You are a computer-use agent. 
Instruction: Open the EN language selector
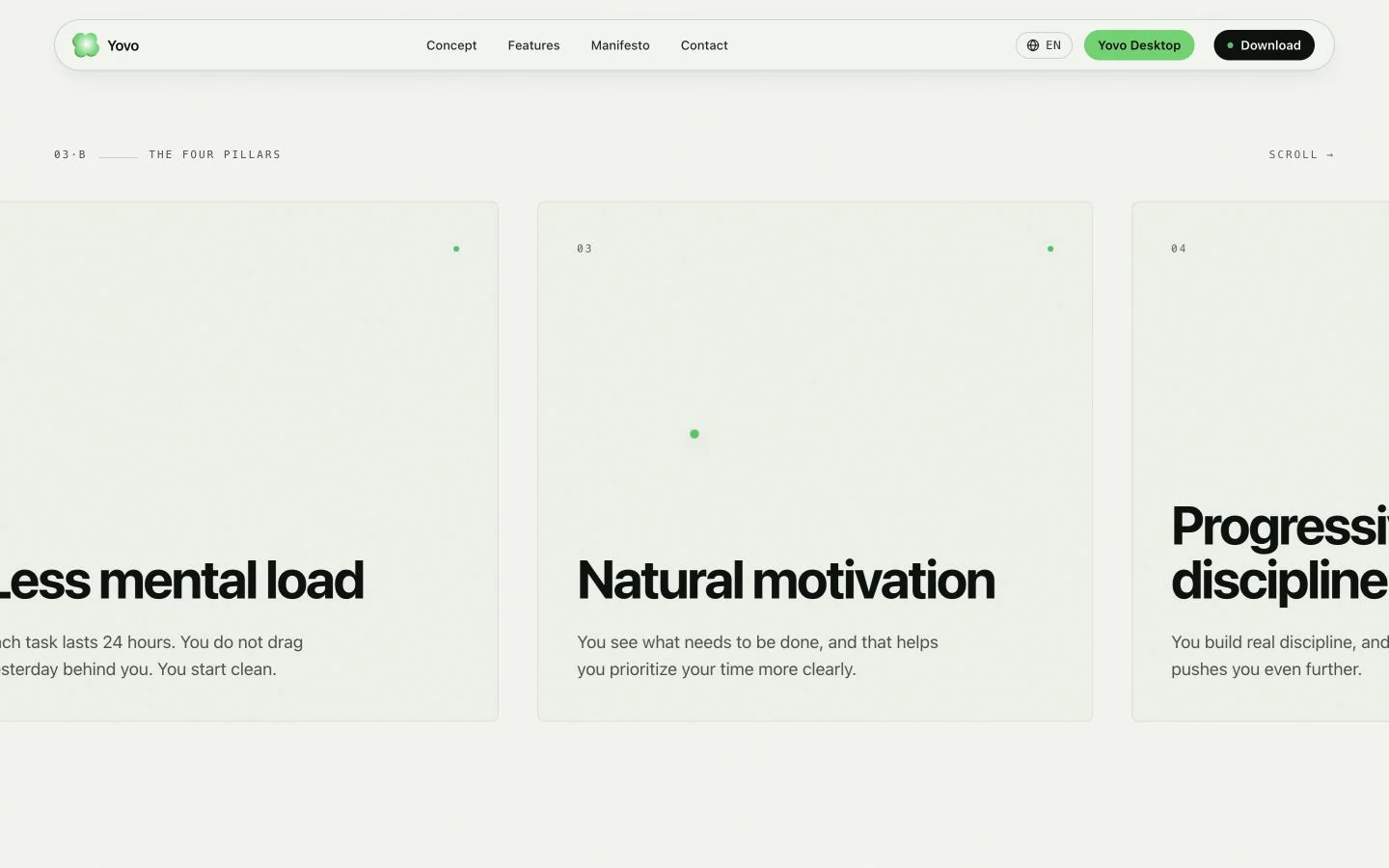pyautogui.click(x=1044, y=45)
